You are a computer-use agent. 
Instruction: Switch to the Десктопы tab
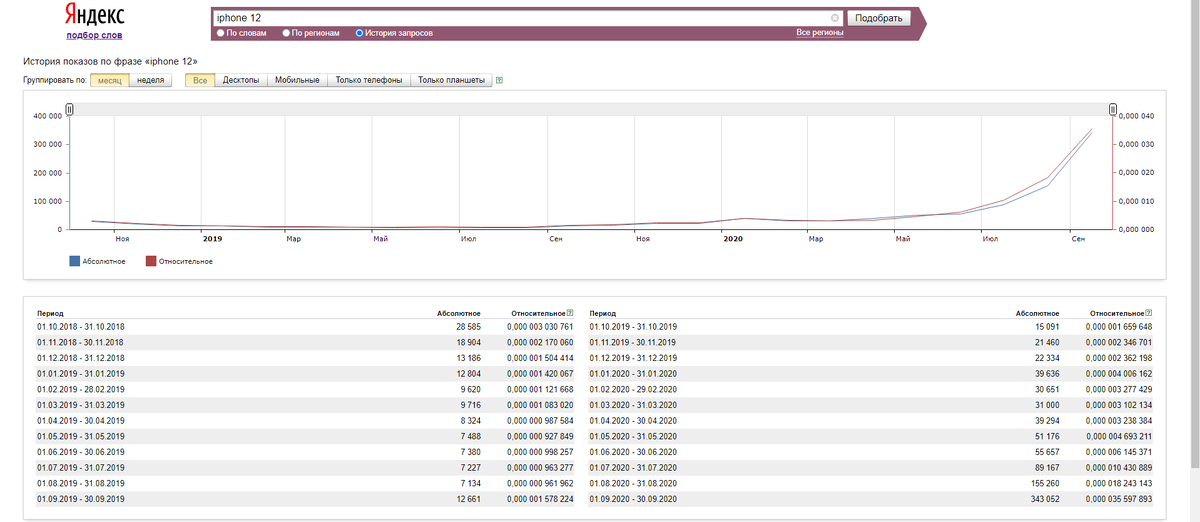pyautogui.click(x=241, y=80)
